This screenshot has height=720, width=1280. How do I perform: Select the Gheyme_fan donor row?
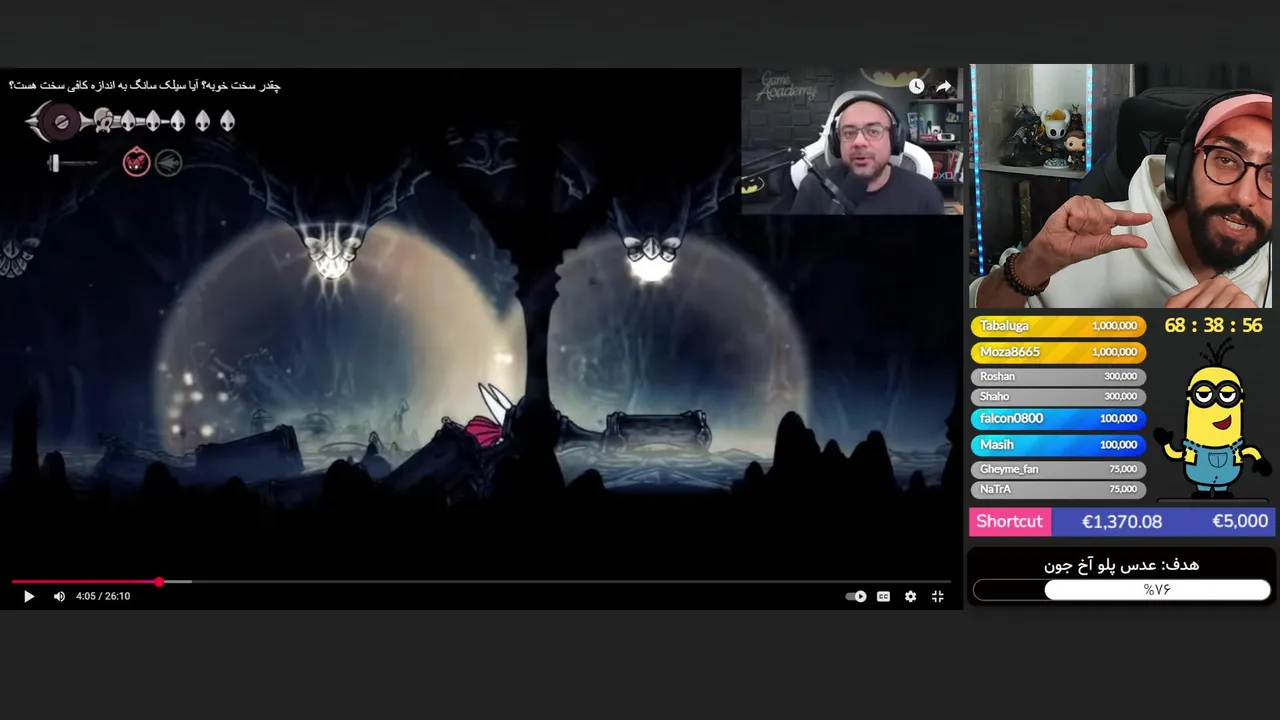click(1058, 469)
